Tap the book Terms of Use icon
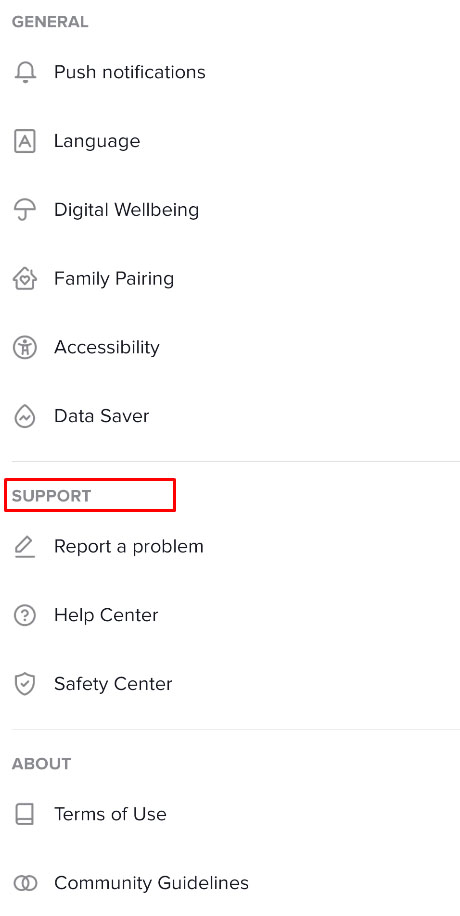This screenshot has height=916, width=460. (25, 814)
